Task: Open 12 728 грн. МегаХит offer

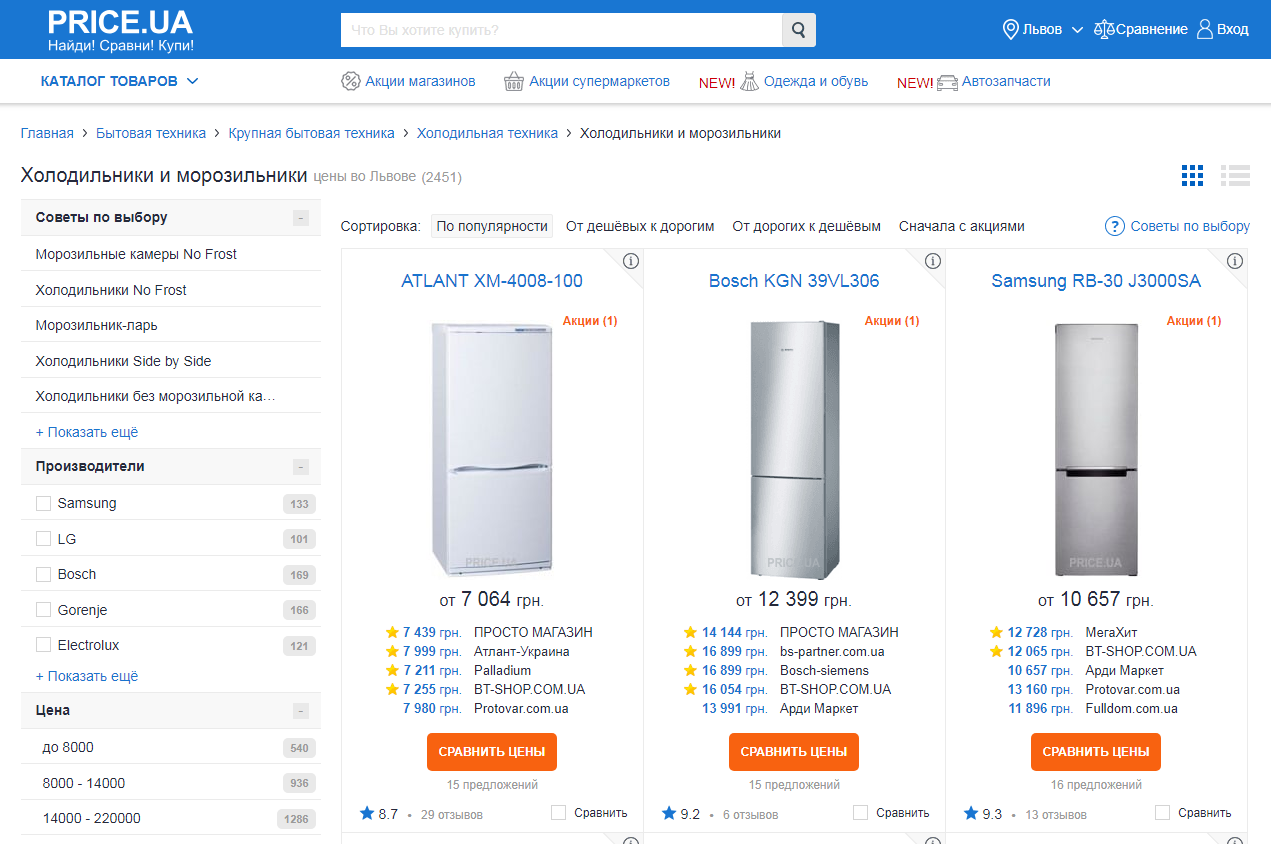Action: click(1064, 632)
